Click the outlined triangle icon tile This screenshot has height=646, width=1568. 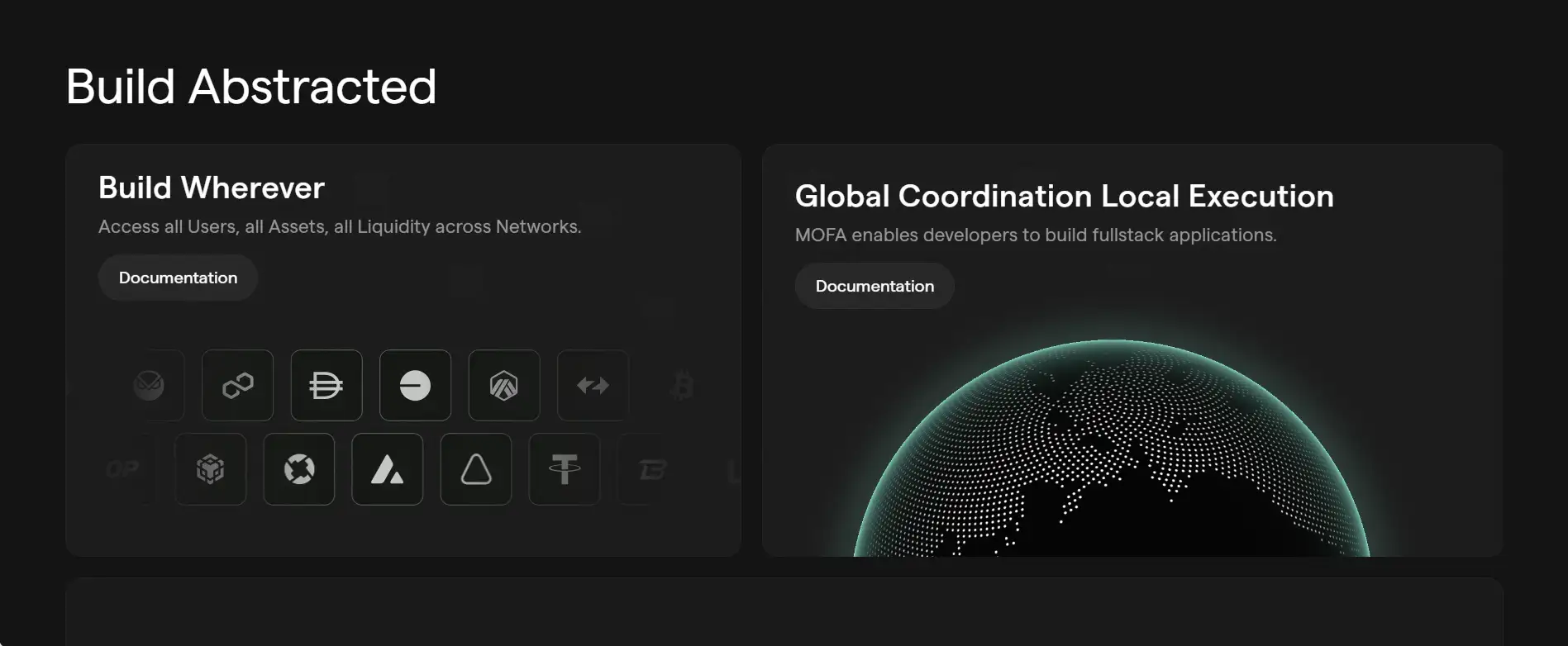click(476, 469)
